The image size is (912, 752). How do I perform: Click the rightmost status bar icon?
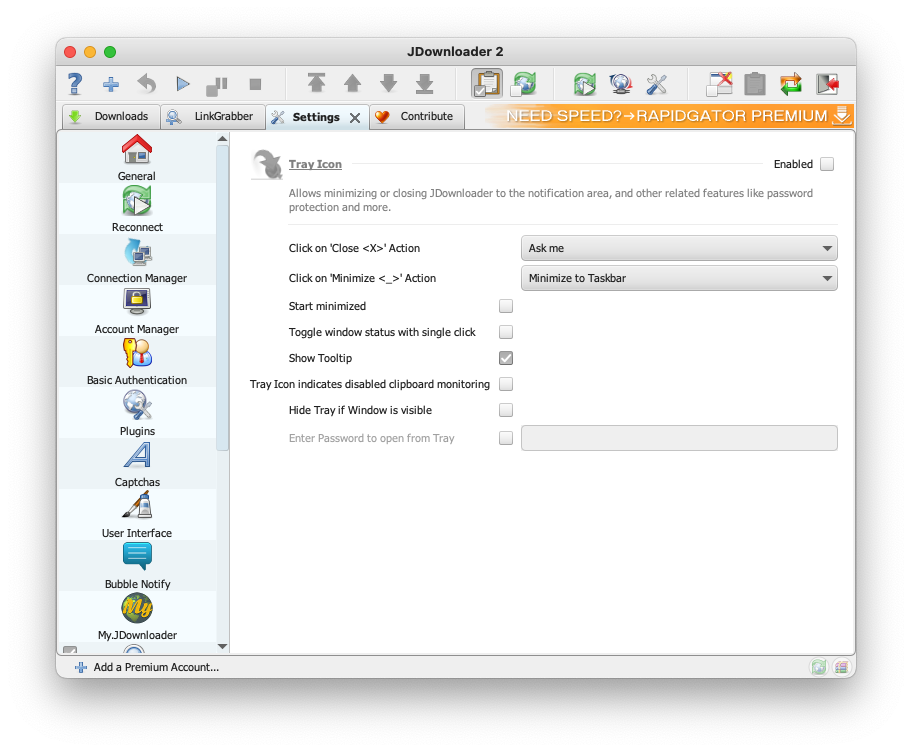pyautogui.click(x=841, y=667)
